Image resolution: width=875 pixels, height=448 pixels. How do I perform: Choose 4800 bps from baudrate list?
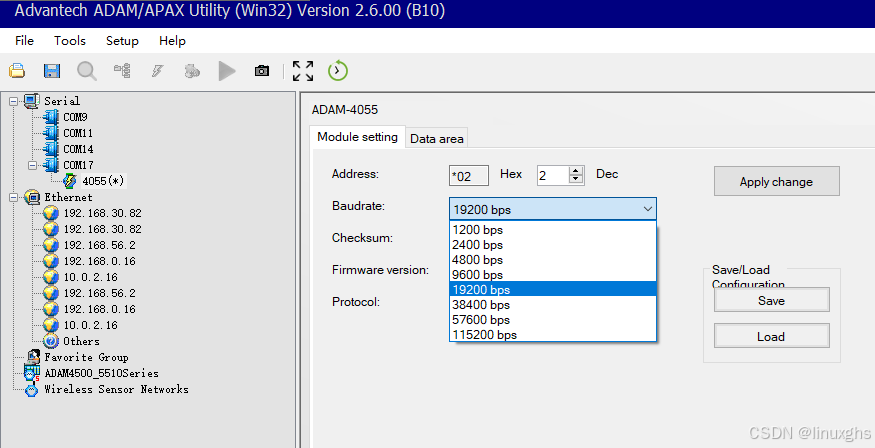[552, 260]
